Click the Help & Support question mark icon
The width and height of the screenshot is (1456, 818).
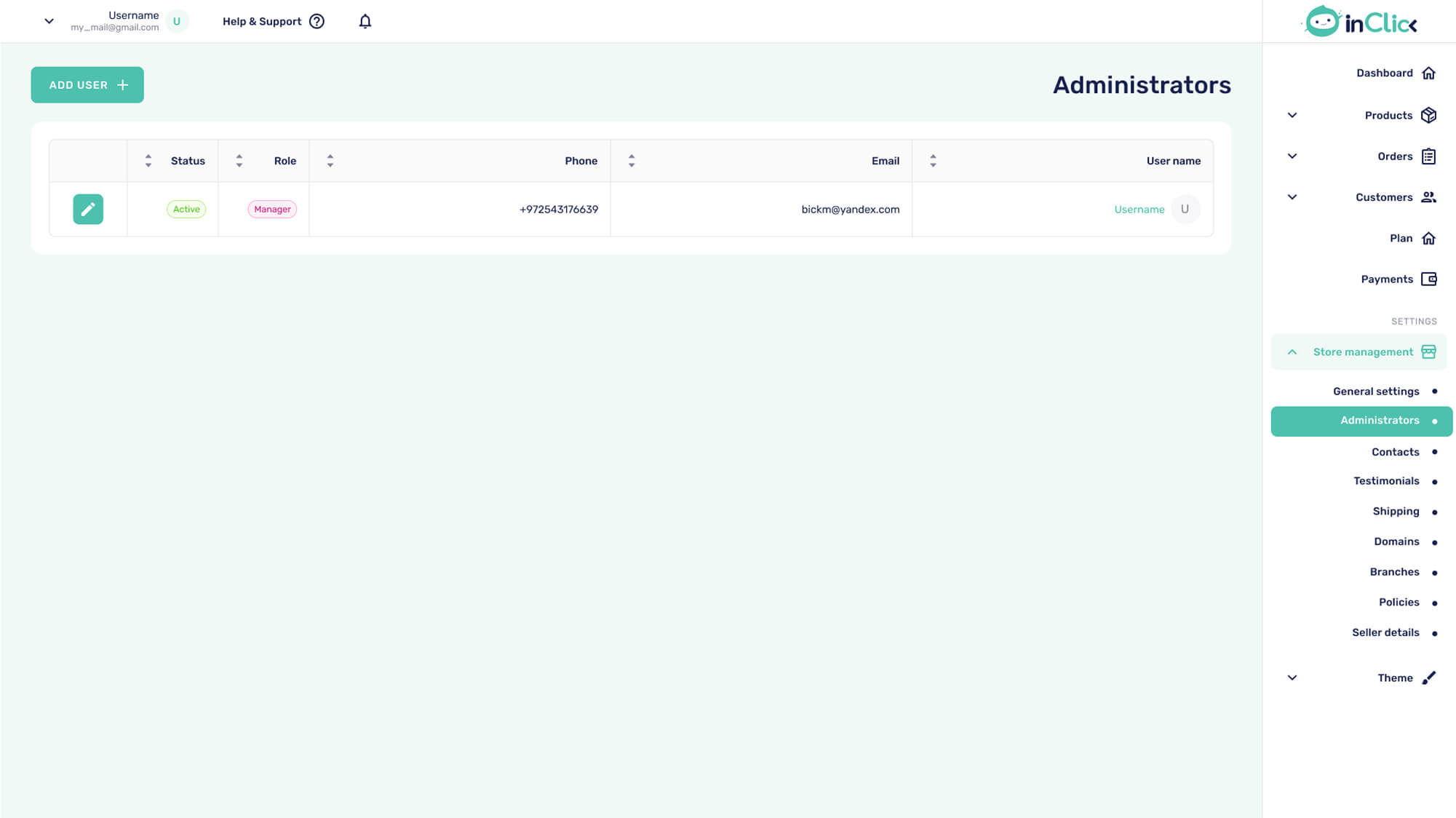(x=317, y=21)
